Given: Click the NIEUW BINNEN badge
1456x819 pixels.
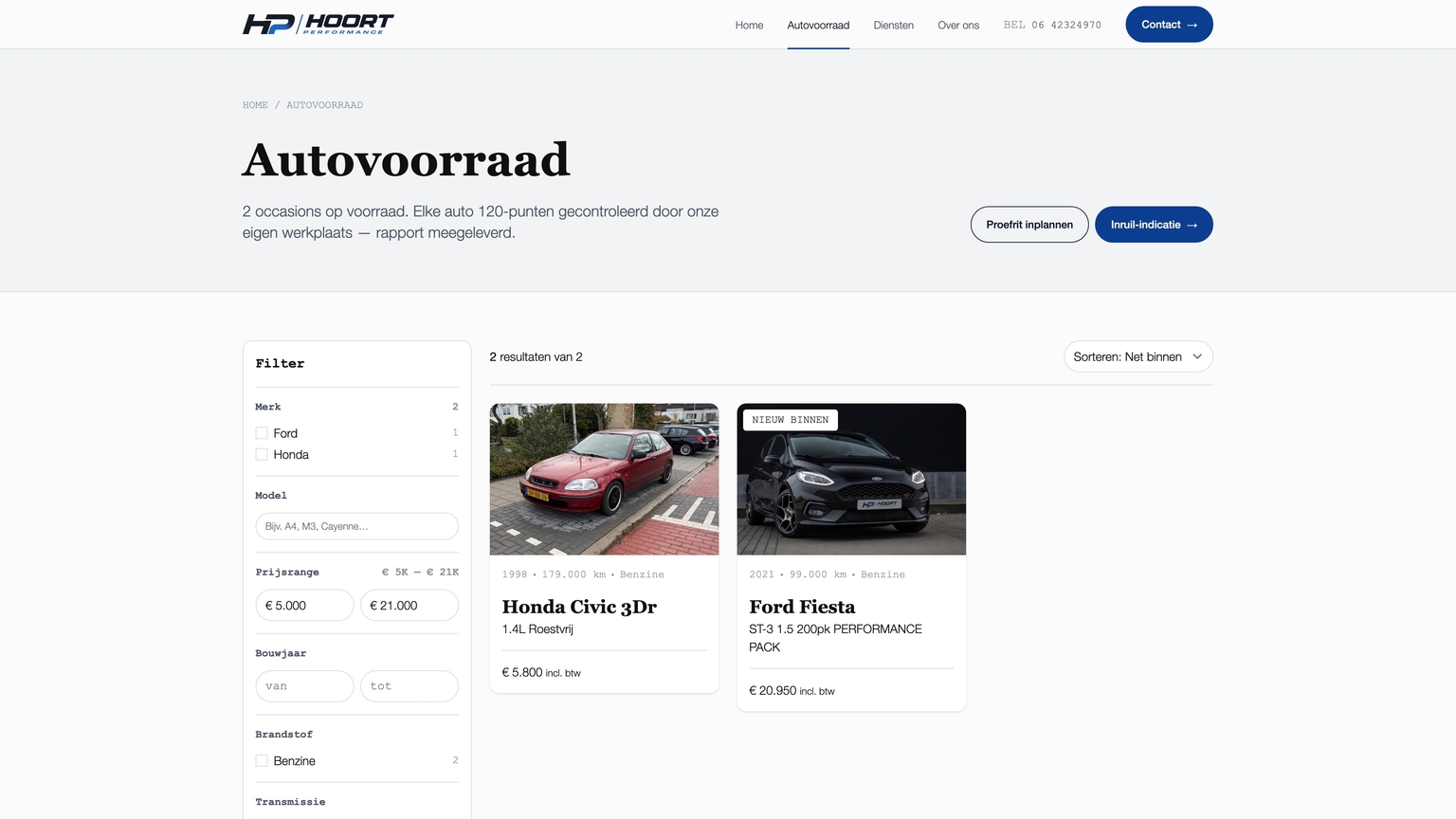Looking at the screenshot, I should tap(791, 420).
